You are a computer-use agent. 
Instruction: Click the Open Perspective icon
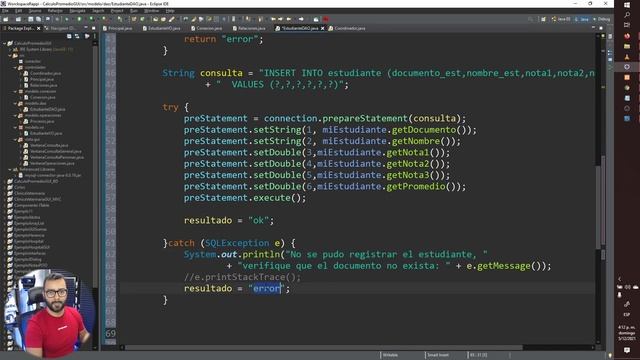[x=543, y=19]
